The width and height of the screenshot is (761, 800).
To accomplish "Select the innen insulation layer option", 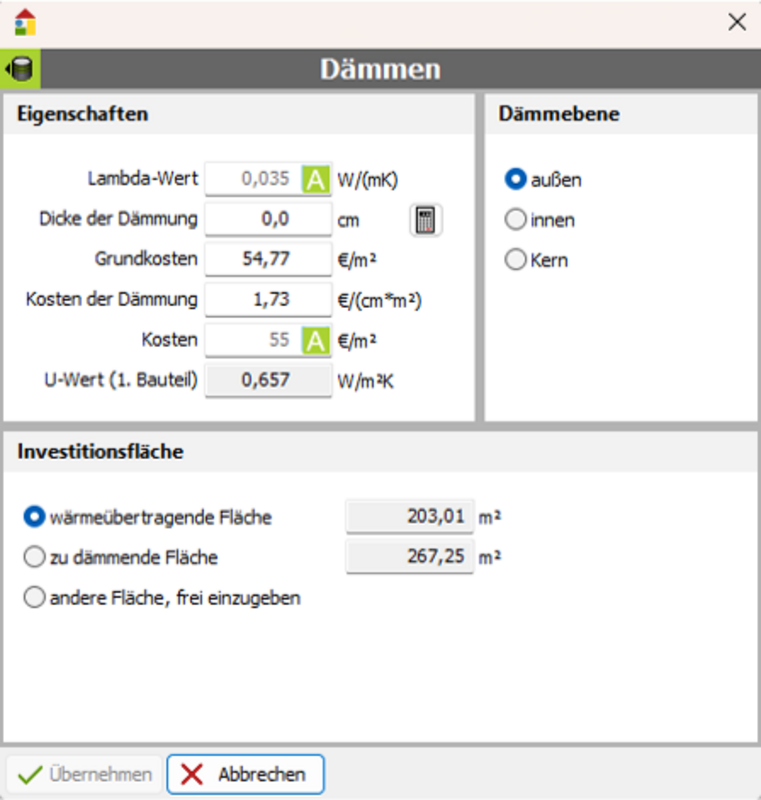I will (516, 220).
